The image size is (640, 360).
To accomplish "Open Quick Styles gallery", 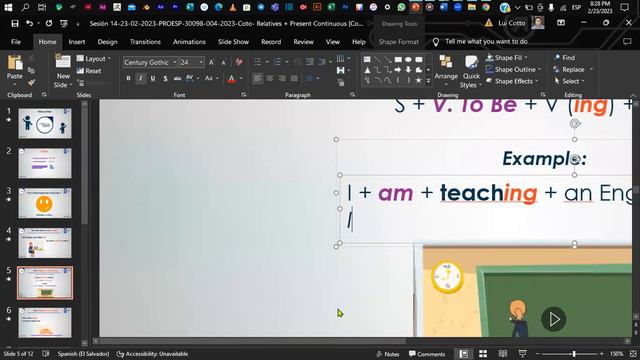I will (x=471, y=72).
